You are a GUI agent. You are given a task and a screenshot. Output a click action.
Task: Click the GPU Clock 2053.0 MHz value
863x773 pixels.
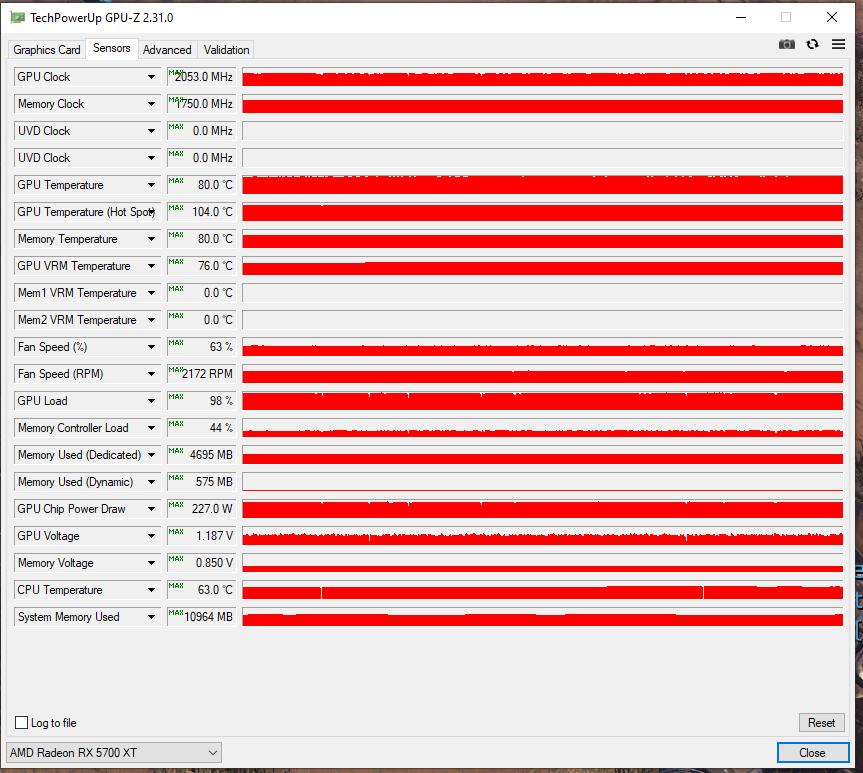click(201, 77)
